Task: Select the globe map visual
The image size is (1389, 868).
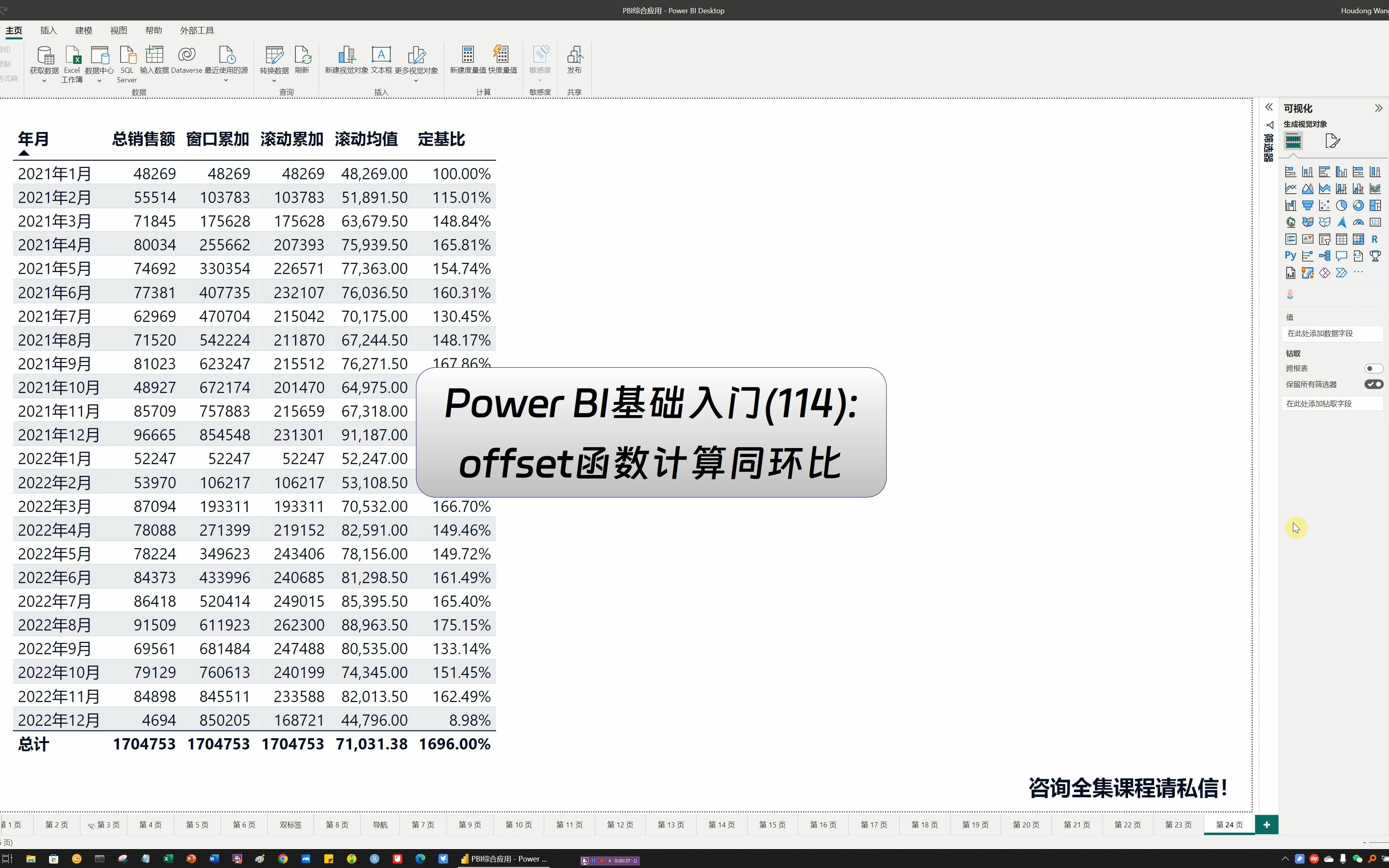Action: point(1290,222)
